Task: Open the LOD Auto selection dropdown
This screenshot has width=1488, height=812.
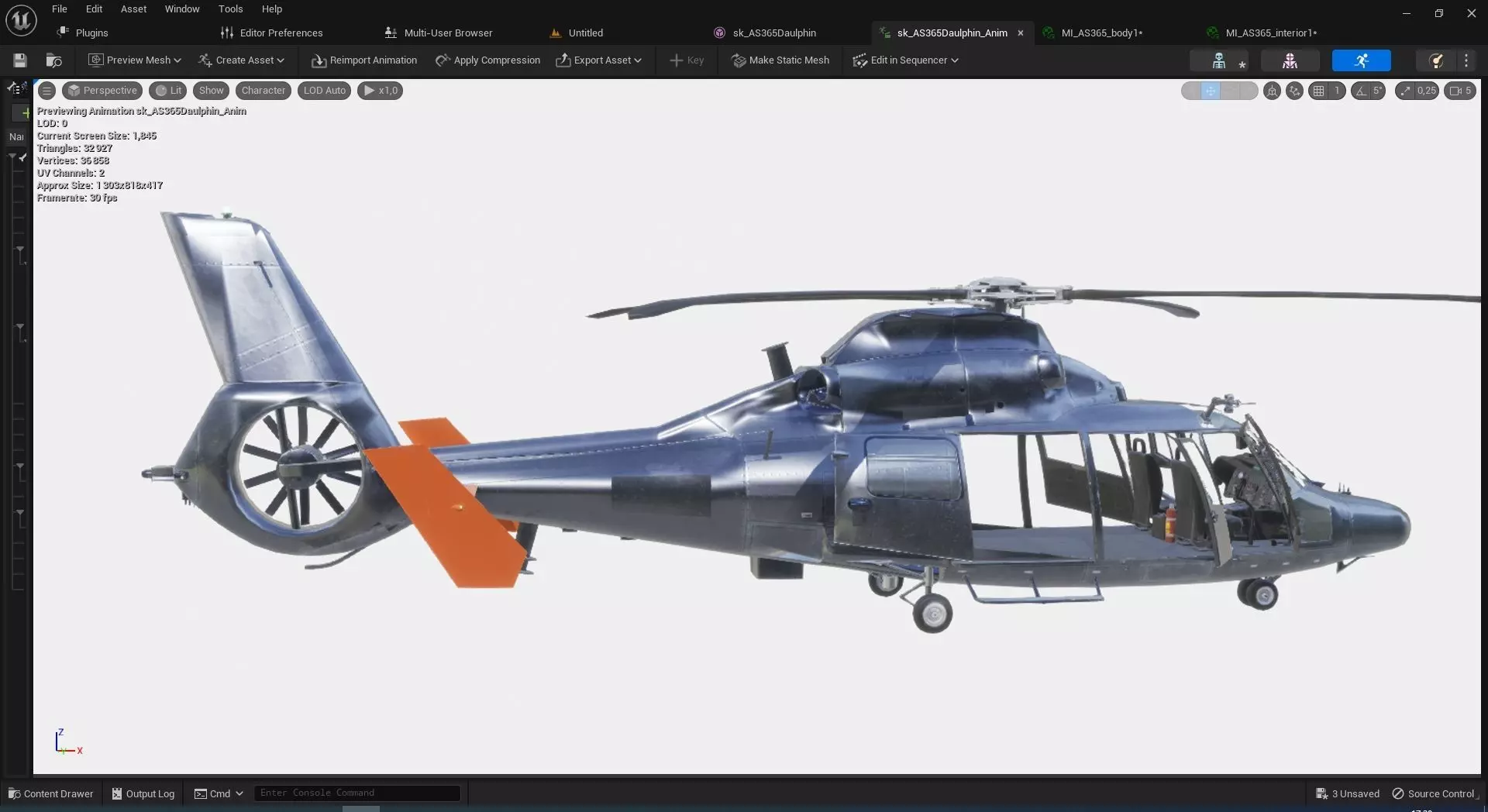Action: [325, 91]
